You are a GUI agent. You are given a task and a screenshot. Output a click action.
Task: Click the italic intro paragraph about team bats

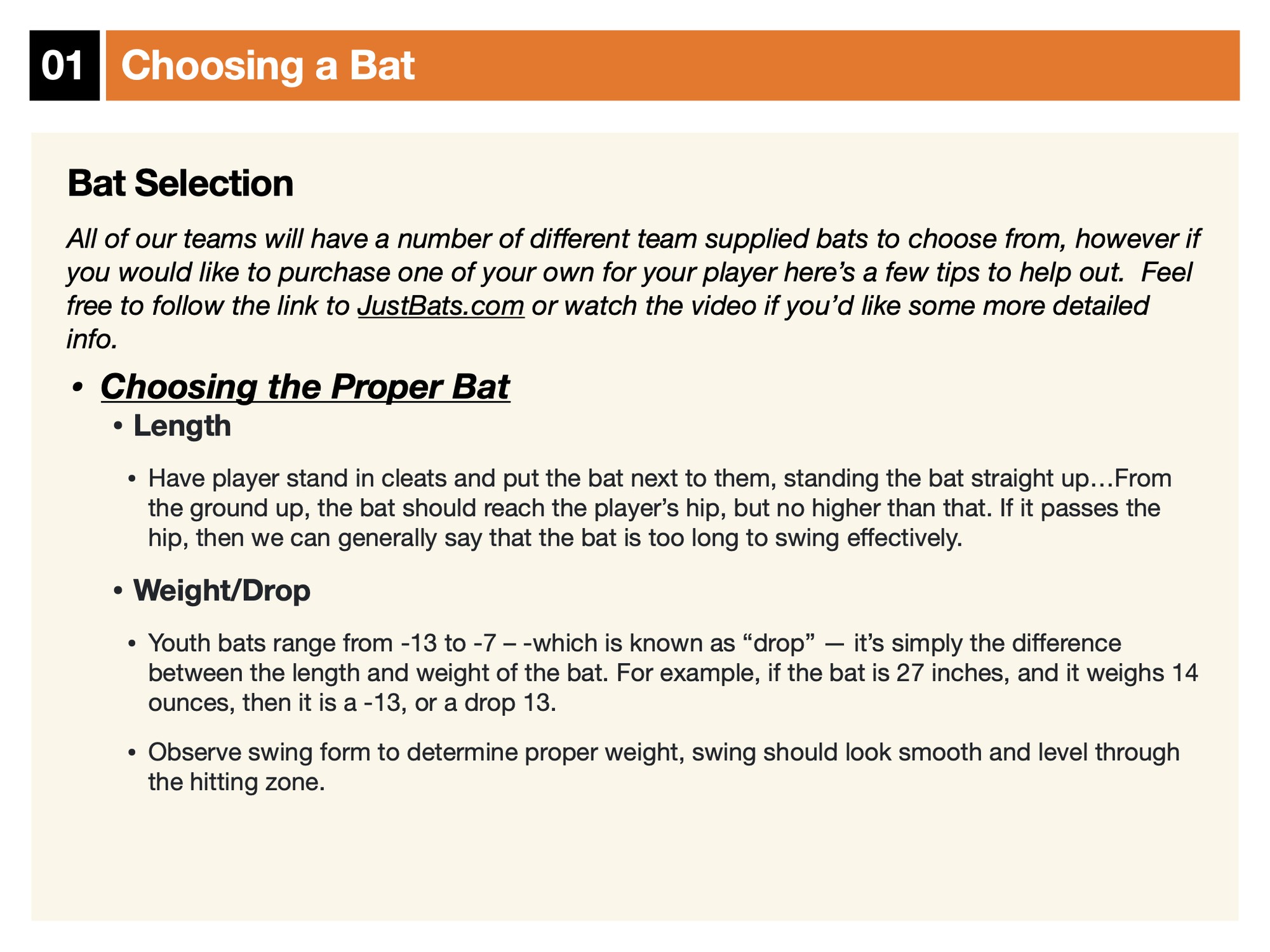pos(632,272)
